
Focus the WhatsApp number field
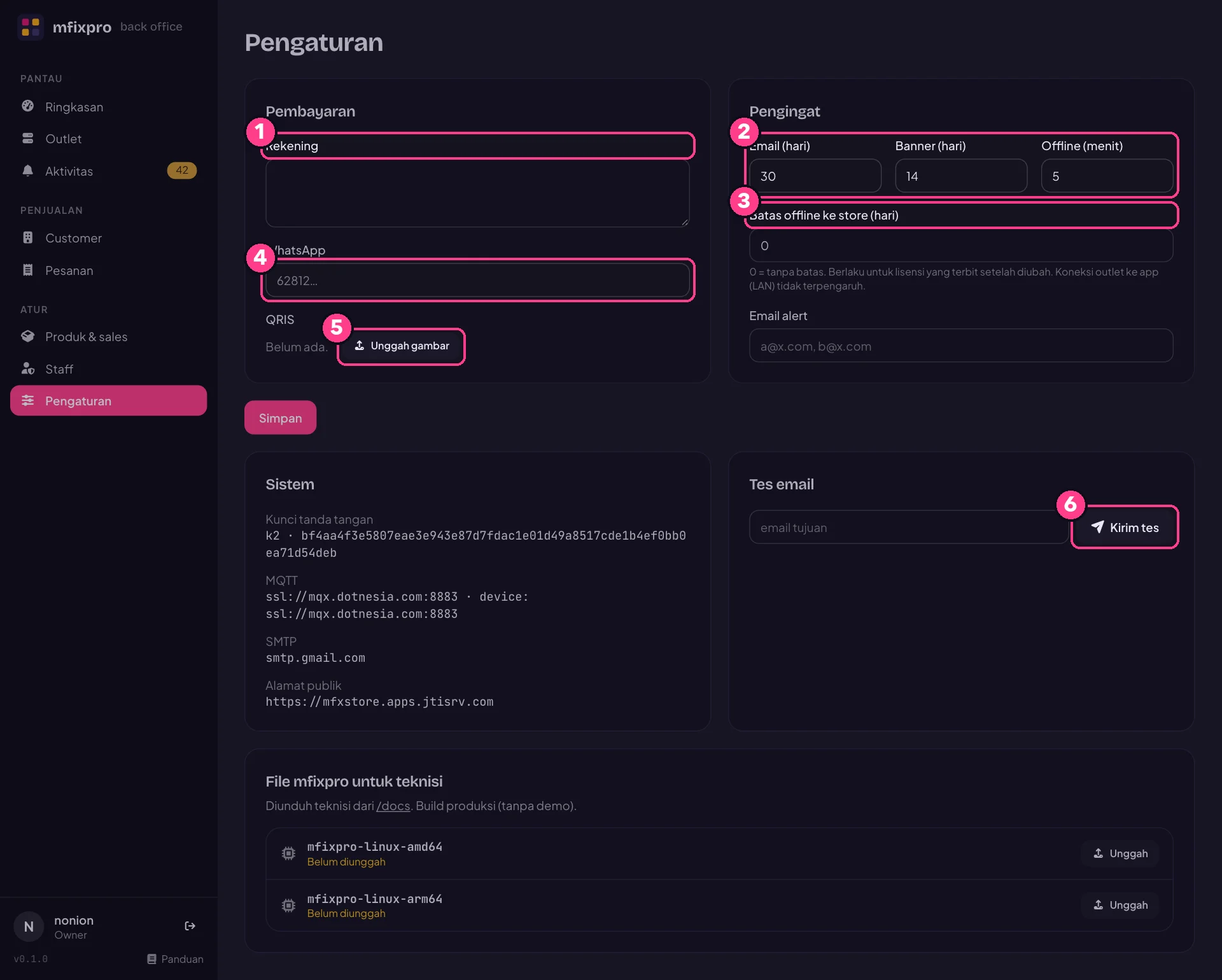477,281
